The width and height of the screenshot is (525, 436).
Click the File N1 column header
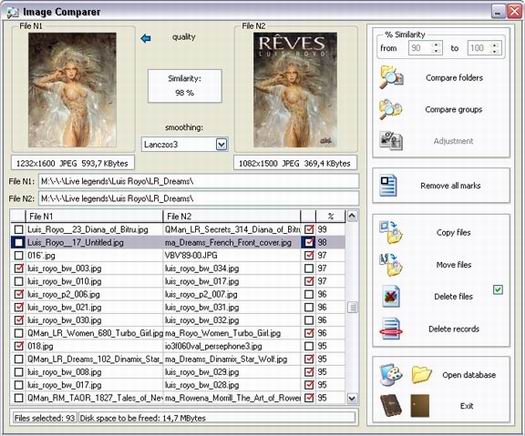pyautogui.click(x=94, y=216)
